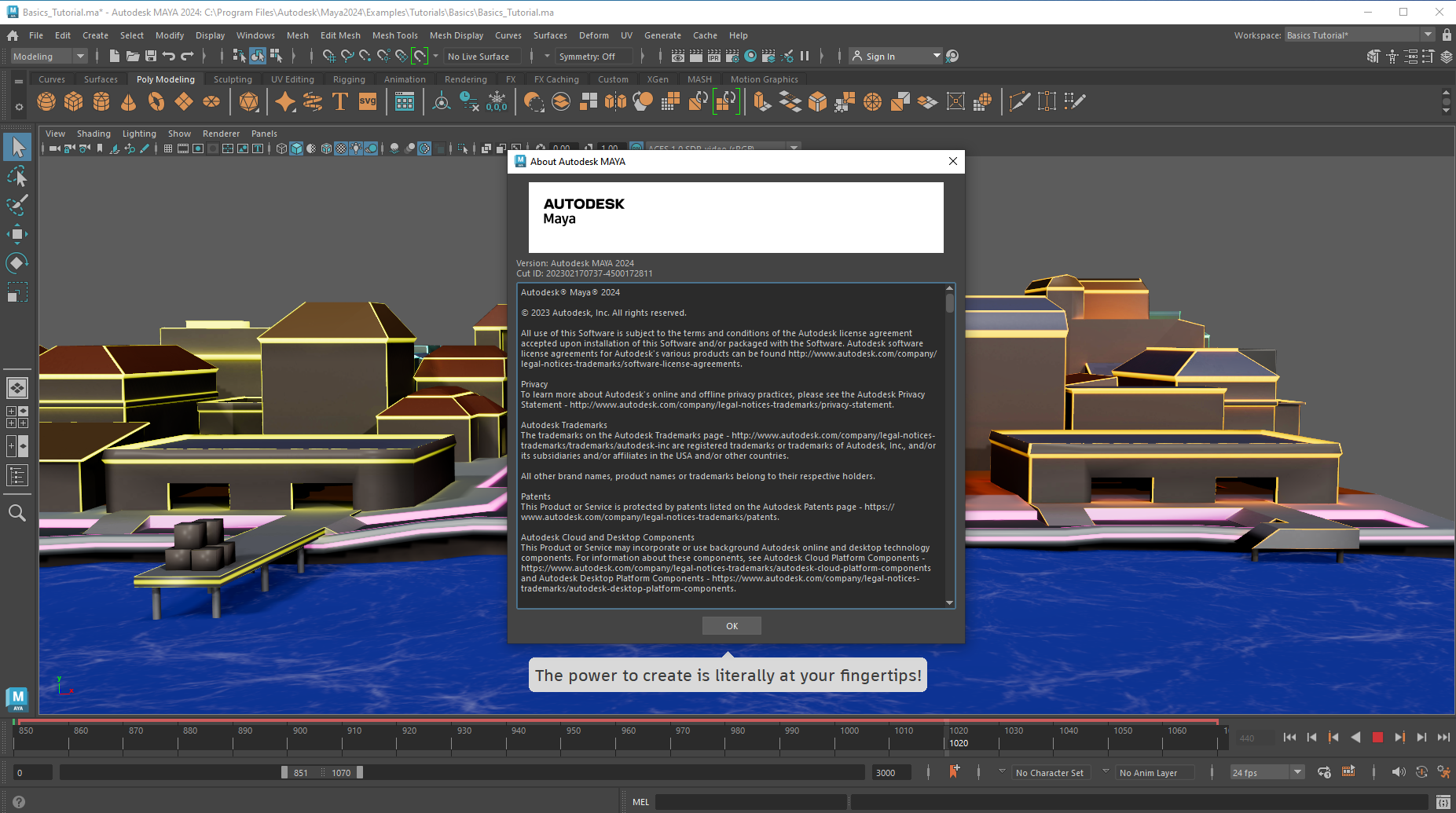Switch to the UV Editing shelf tab
The image size is (1456, 813).
coord(292,79)
